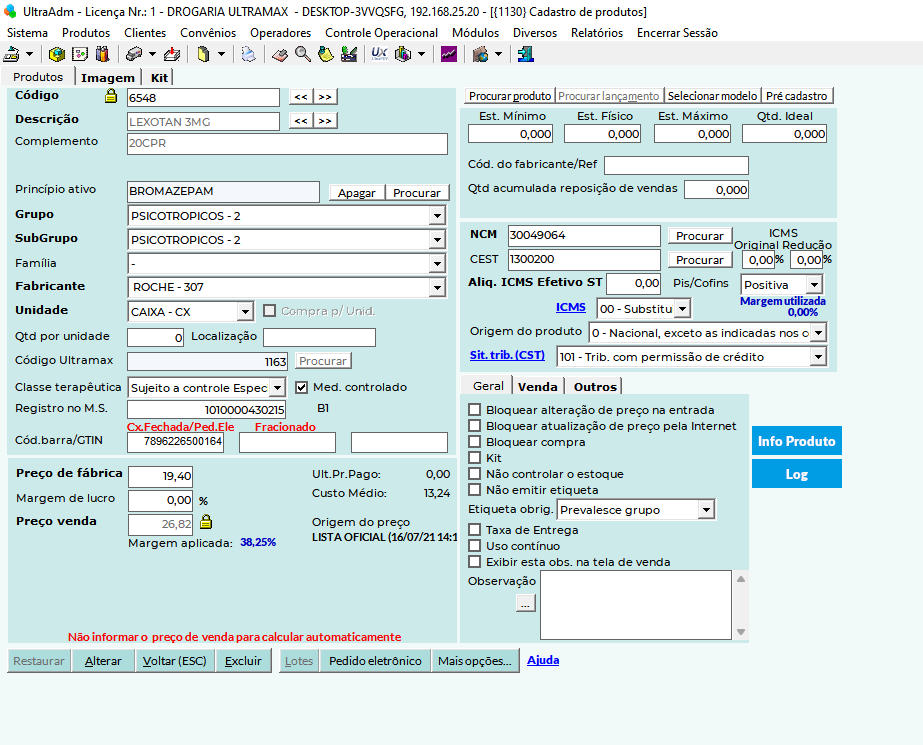Screen dimensions: 923x745
Task: Open the Relatórios menu
Action: [x=597, y=33]
